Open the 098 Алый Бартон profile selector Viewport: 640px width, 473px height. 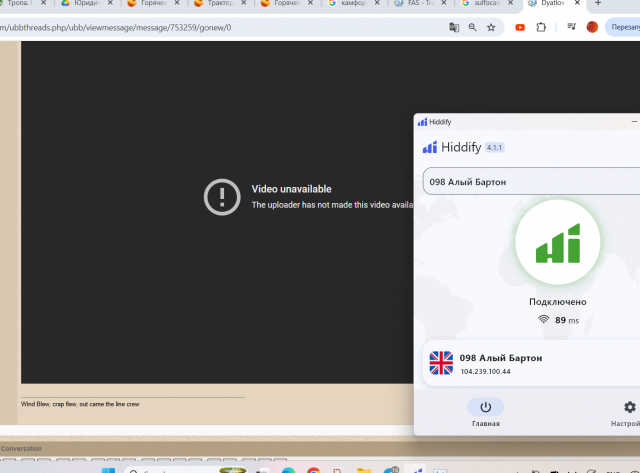coord(530,182)
